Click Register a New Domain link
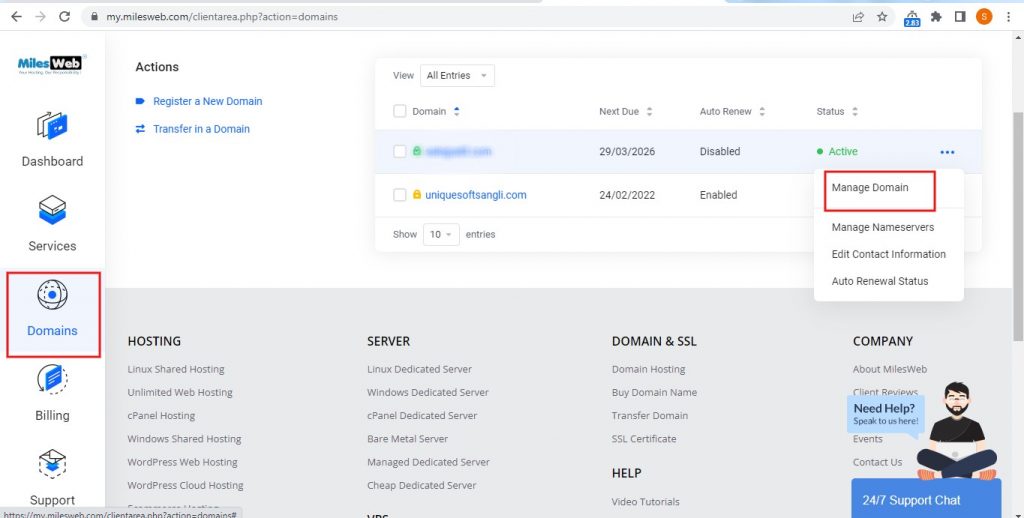 coord(208,101)
